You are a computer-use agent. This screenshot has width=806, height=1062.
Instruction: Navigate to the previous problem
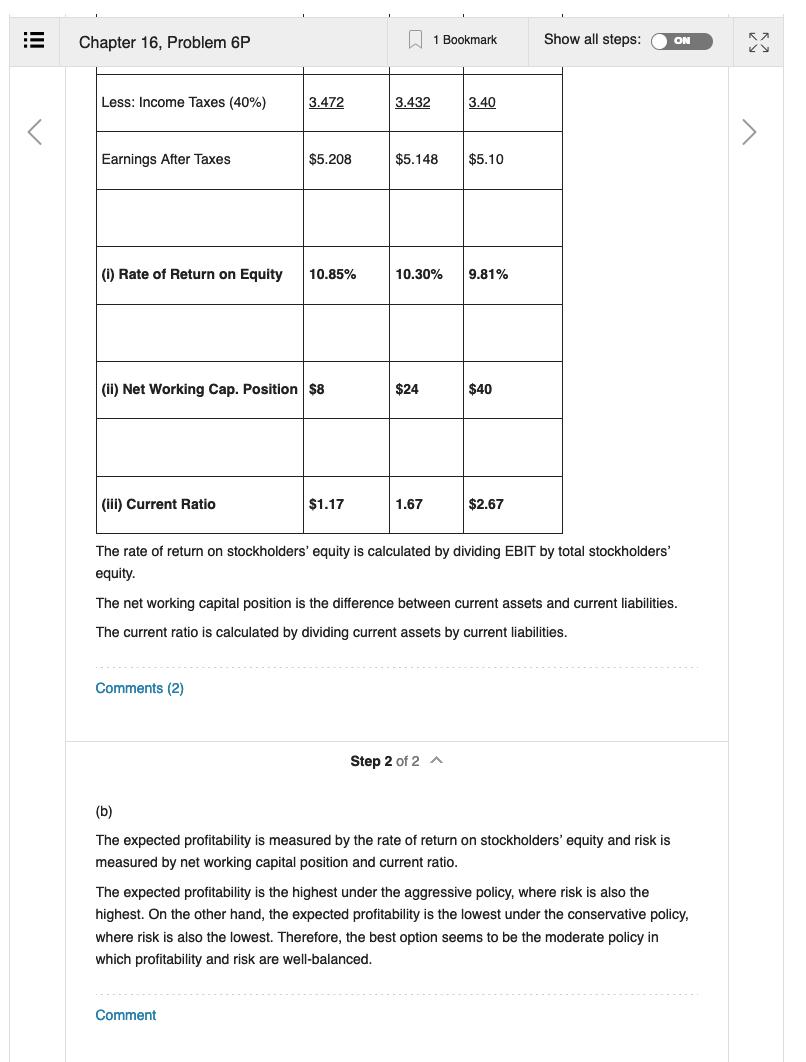click(34, 131)
